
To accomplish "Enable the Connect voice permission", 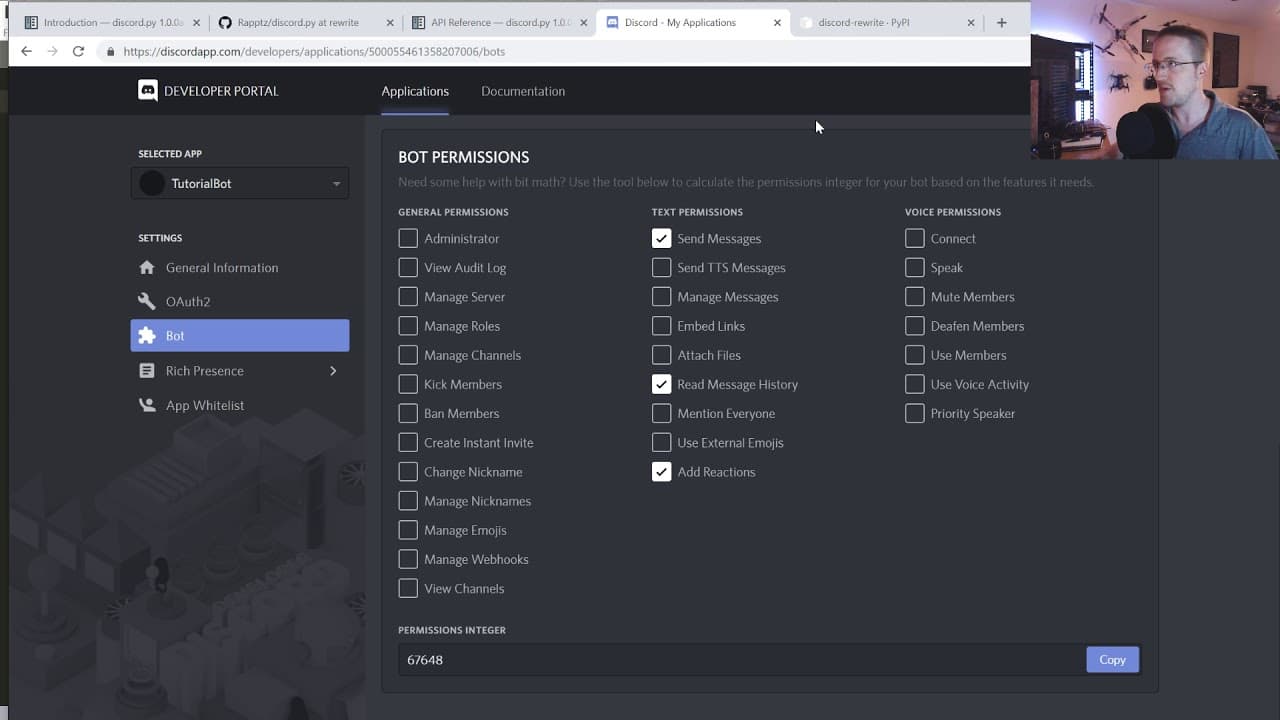I will point(914,238).
